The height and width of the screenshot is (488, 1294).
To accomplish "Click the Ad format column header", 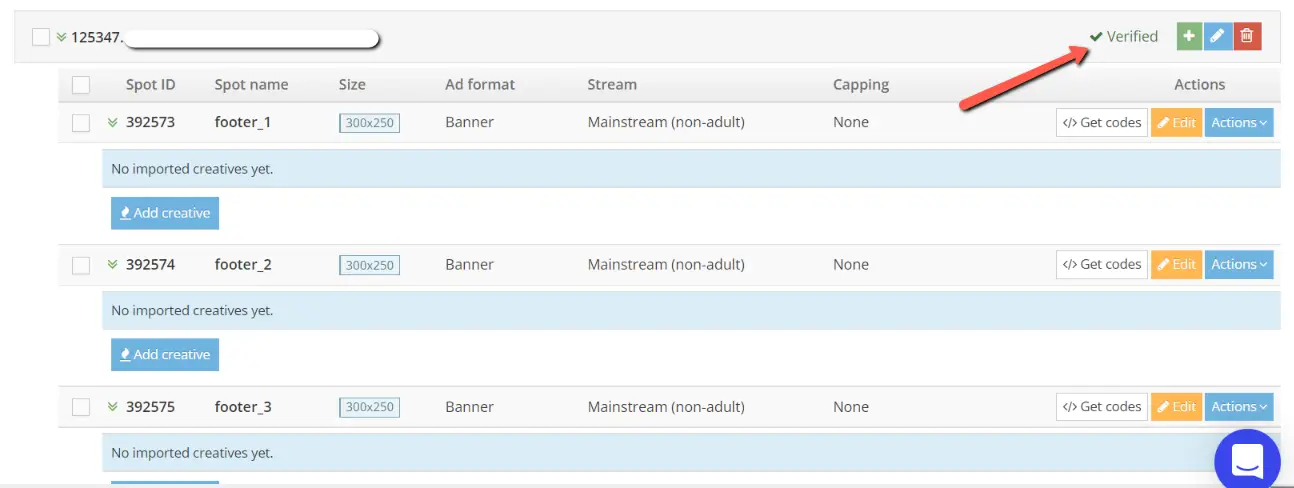I will (x=479, y=85).
